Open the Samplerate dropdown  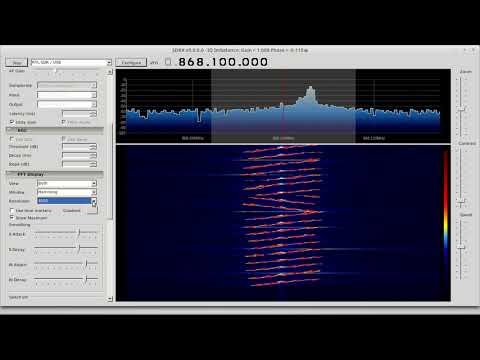pyautogui.click(x=67, y=85)
